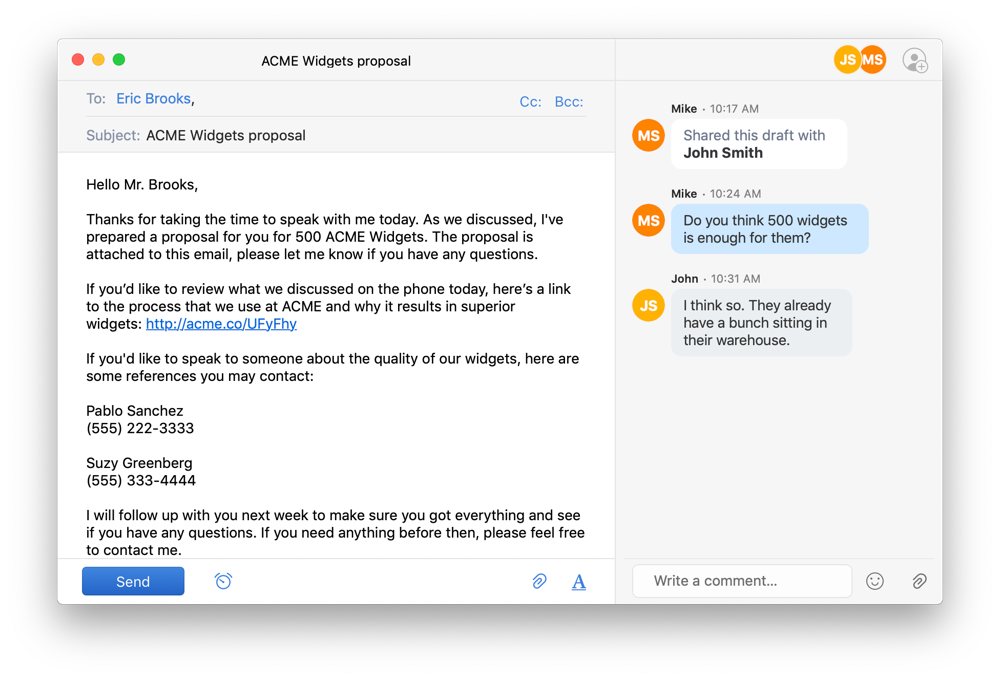Click the 'Mike · 10:17 AM' timestamp
This screenshot has width=1000, height=680.
point(715,108)
